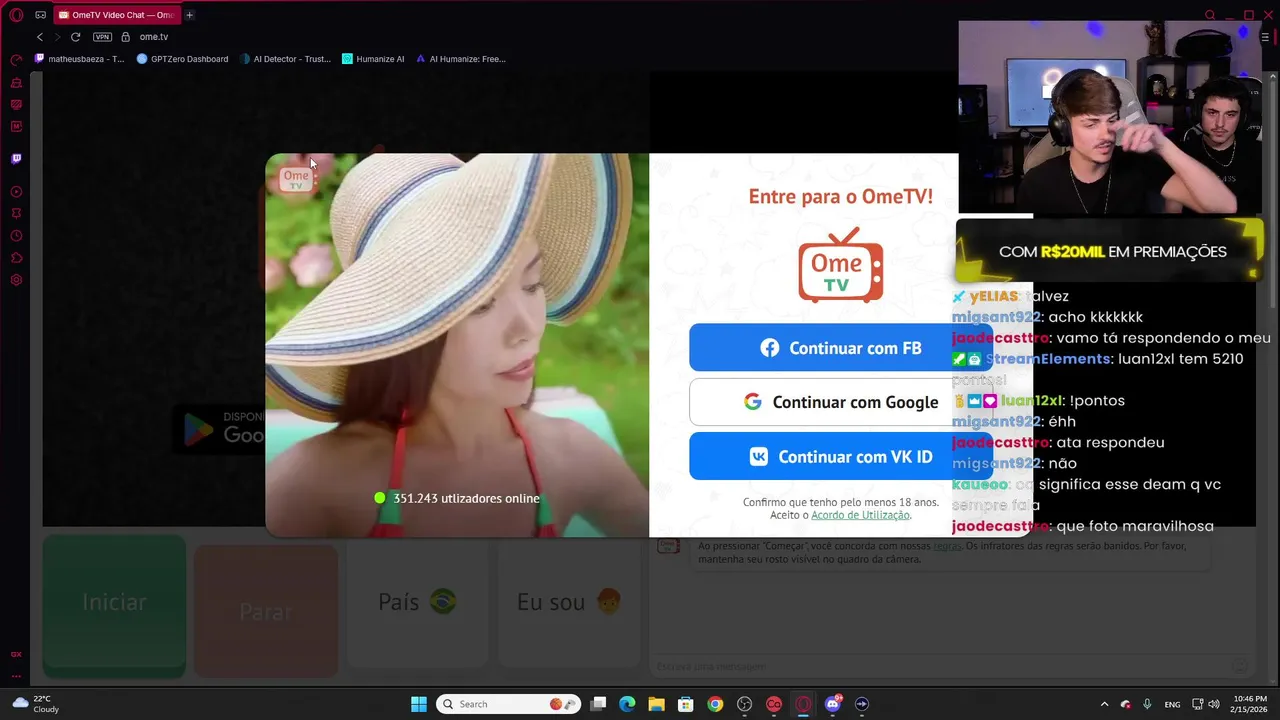The image size is (1280, 720).
Task: Reload the ome.tv page
Action: click(x=75, y=37)
